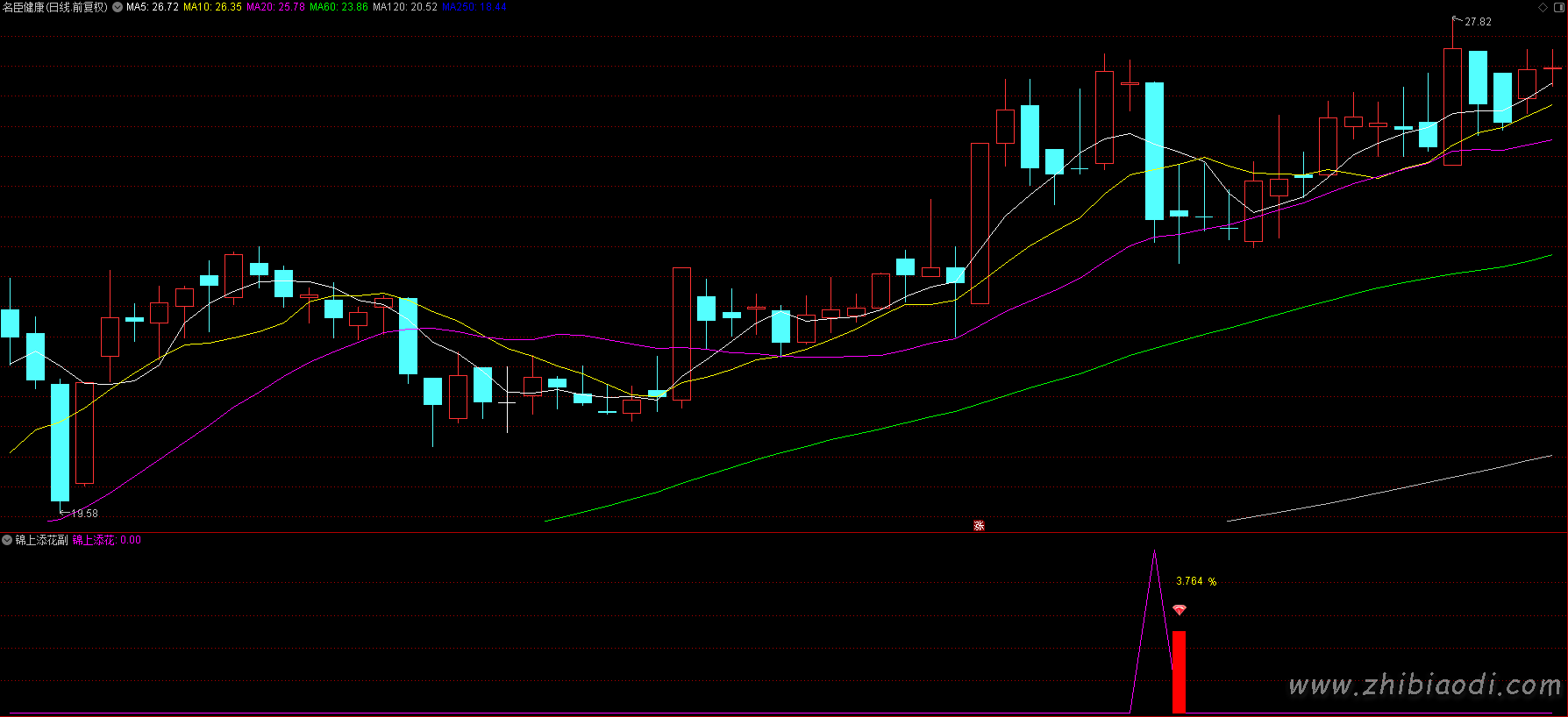Select the MA5 moving average label

point(153,7)
